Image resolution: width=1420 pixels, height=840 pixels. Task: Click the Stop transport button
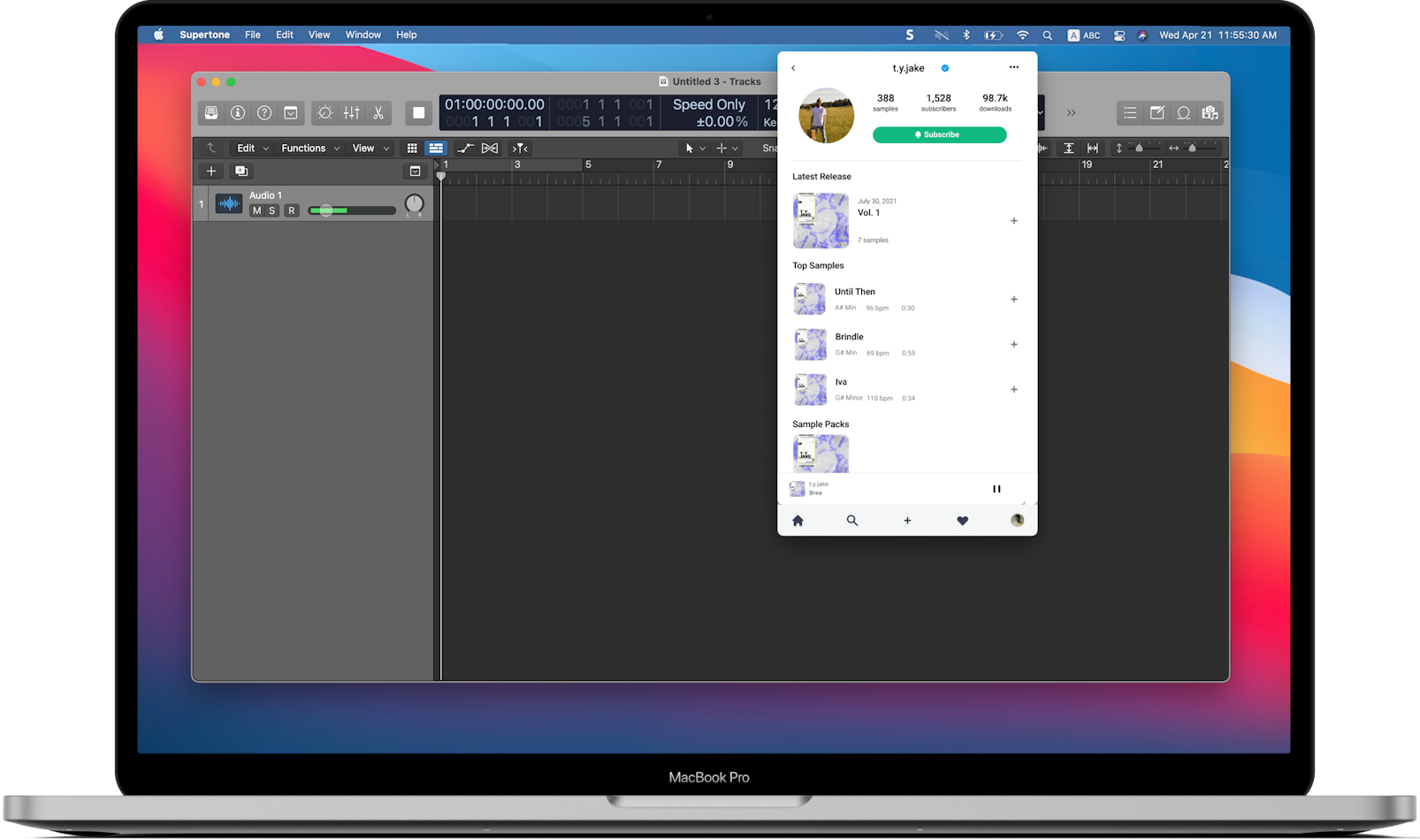419,113
